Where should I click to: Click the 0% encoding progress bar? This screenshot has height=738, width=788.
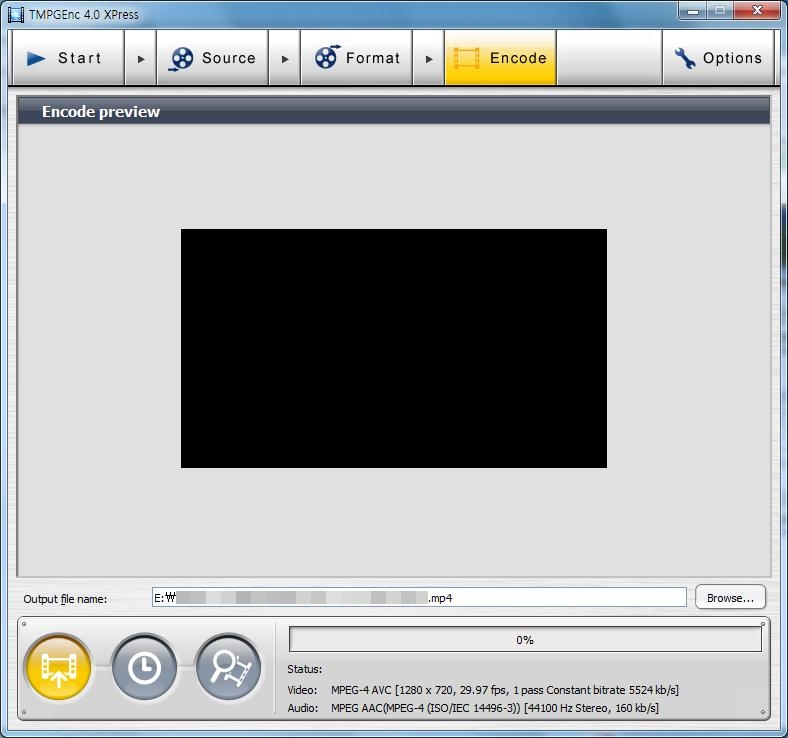tap(525, 640)
